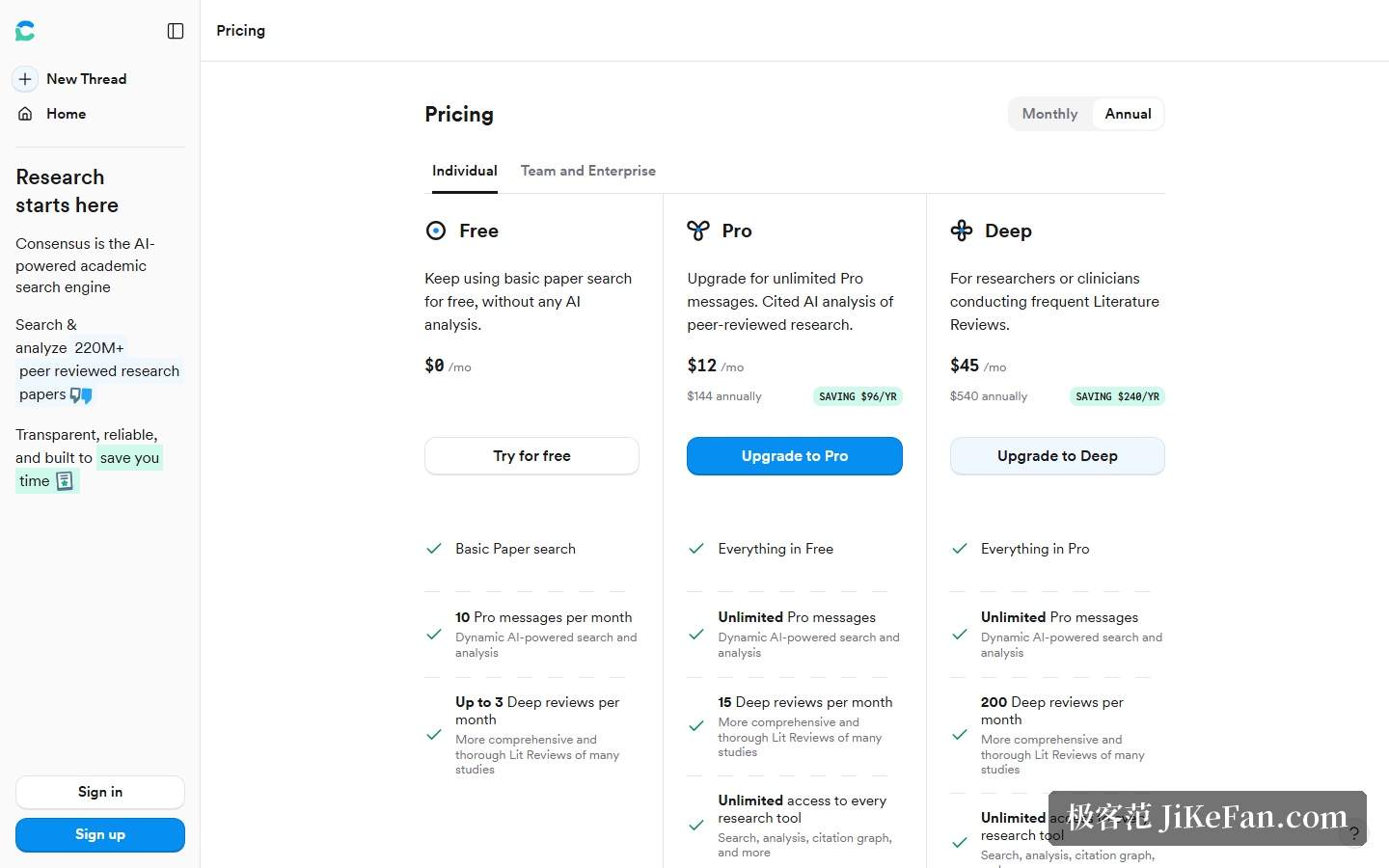Click the Try for free button
This screenshot has width=1389, height=868.
pos(531,456)
